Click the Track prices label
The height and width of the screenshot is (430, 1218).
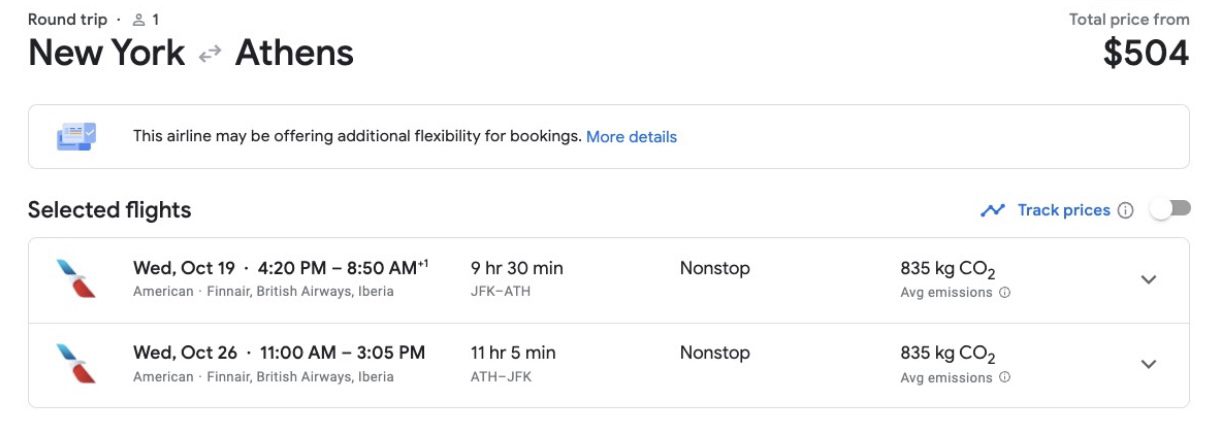pos(1063,210)
